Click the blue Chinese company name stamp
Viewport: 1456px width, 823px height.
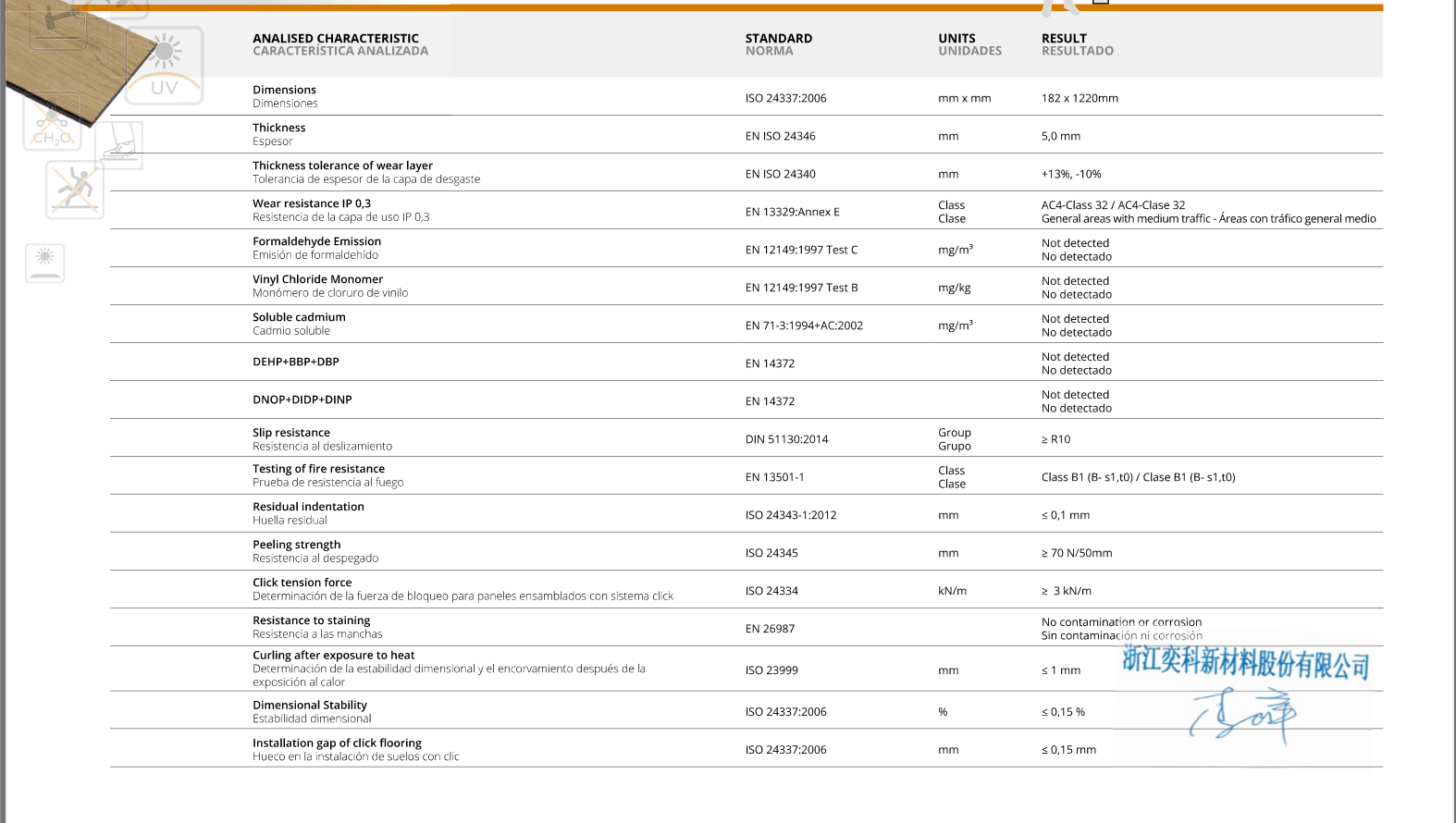1245,663
